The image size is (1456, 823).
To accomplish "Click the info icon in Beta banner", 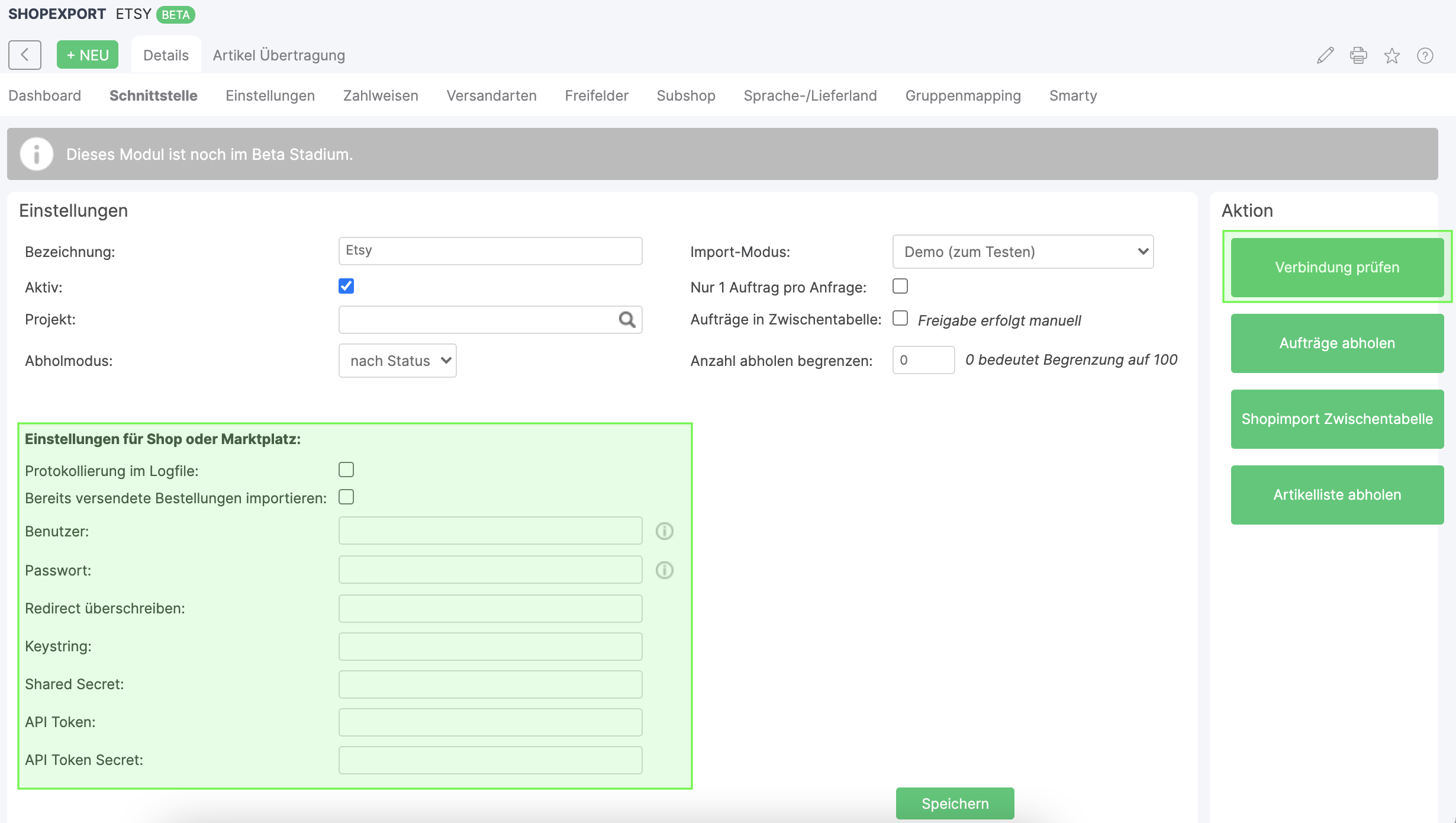I will (37, 154).
